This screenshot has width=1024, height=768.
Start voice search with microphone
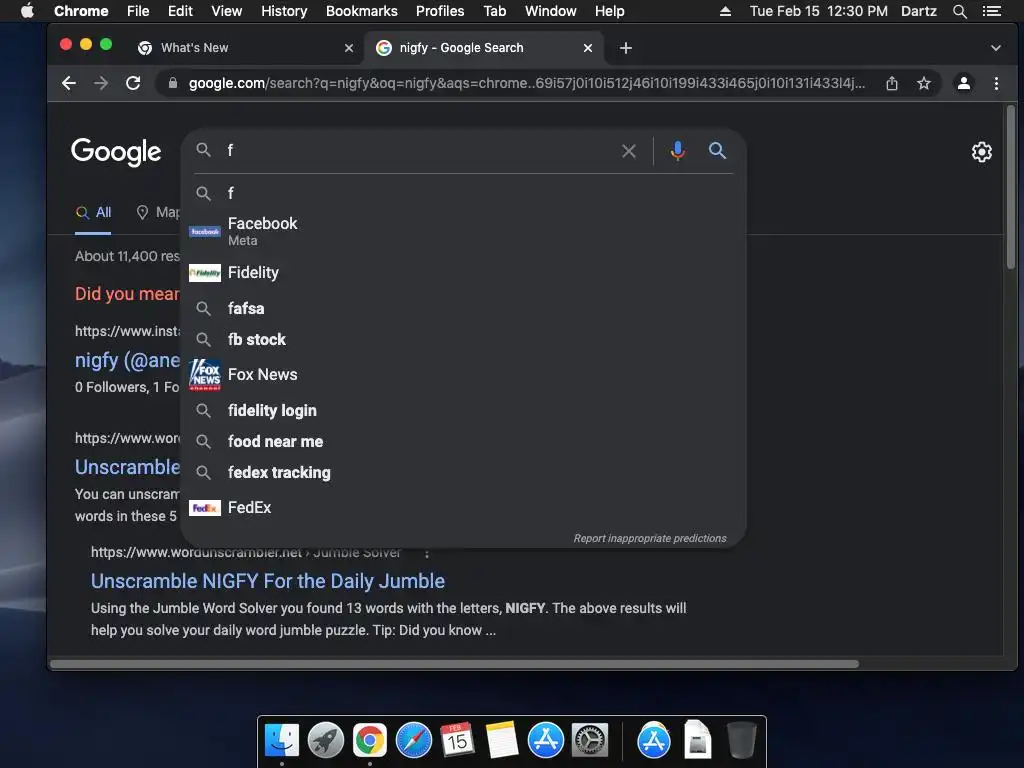click(x=677, y=151)
